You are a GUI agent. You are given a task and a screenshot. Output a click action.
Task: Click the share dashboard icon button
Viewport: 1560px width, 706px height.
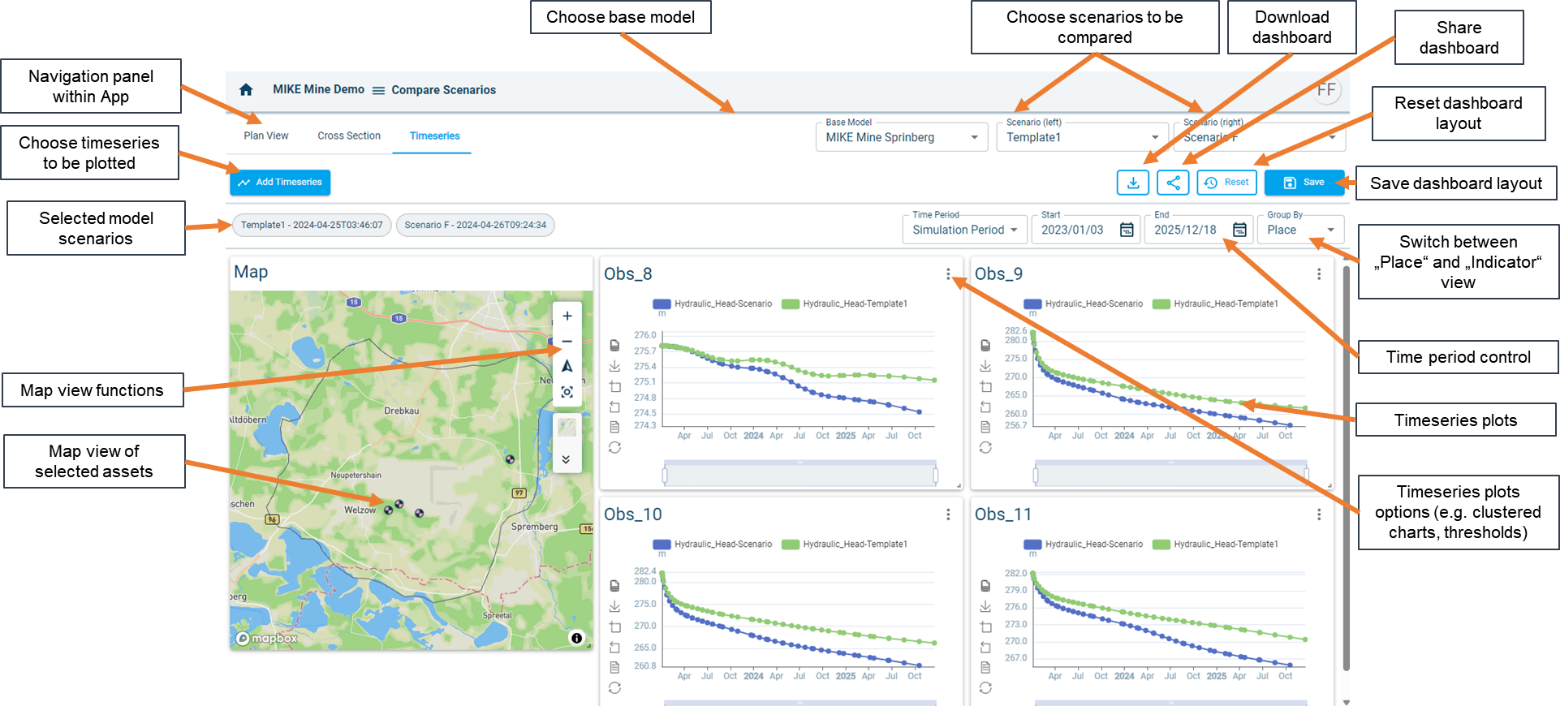pyautogui.click(x=1173, y=182)
